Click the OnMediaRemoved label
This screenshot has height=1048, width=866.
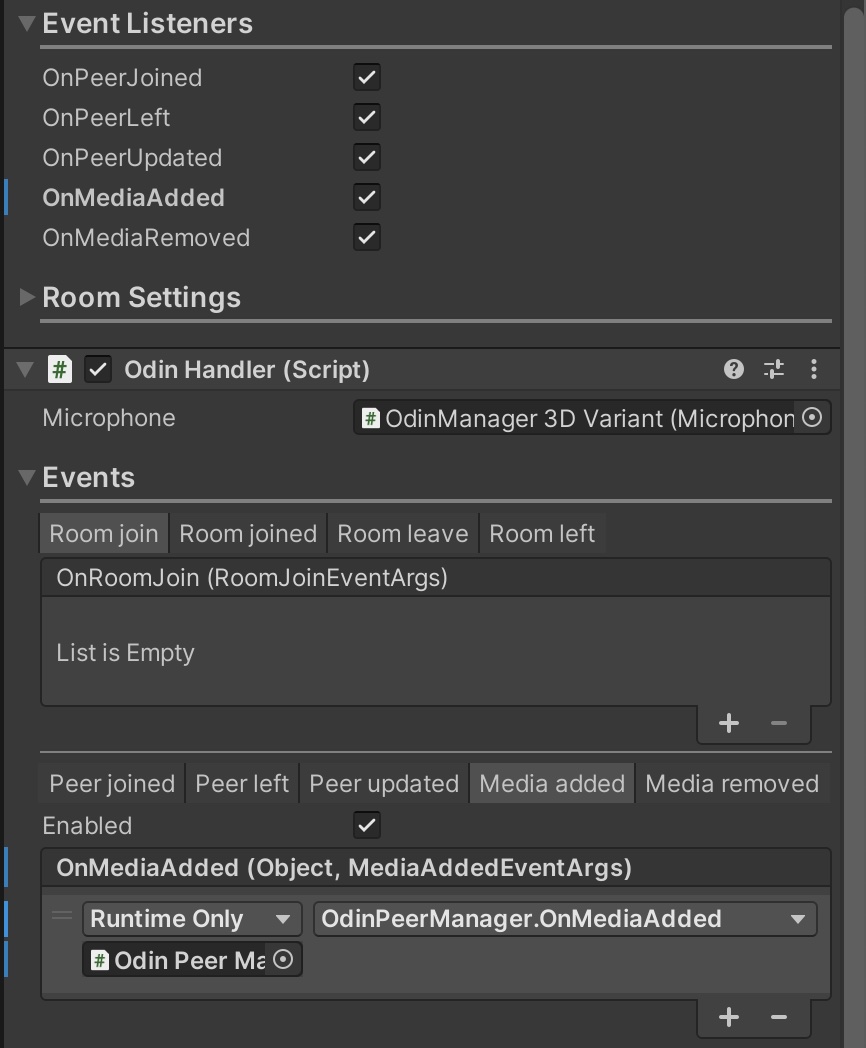[x=146, y=238]
